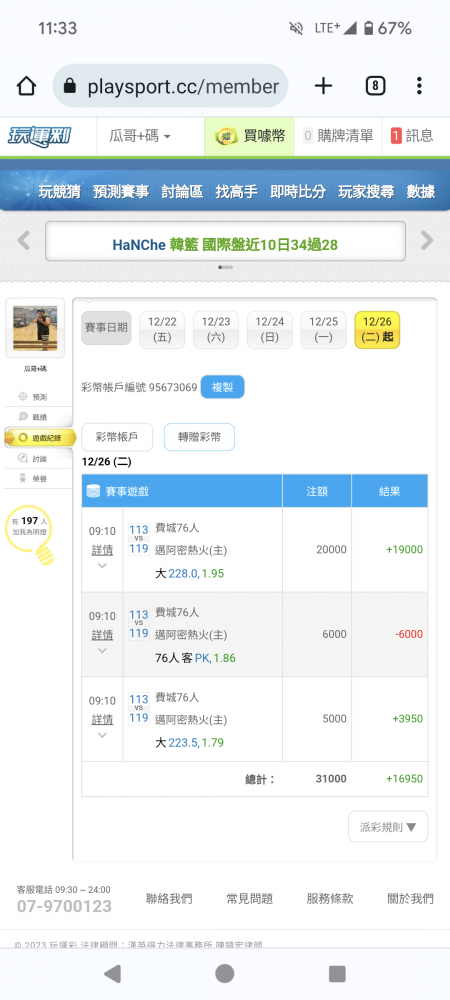Viewport: 450px width, 1000px height.
Task: Open 數據 in the nav bar
Action: (421, 191)
